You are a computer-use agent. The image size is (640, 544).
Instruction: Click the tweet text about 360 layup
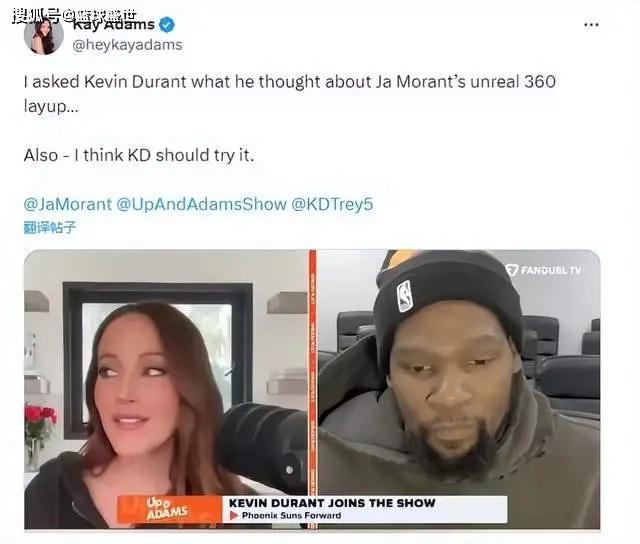(x=289, y=94)
